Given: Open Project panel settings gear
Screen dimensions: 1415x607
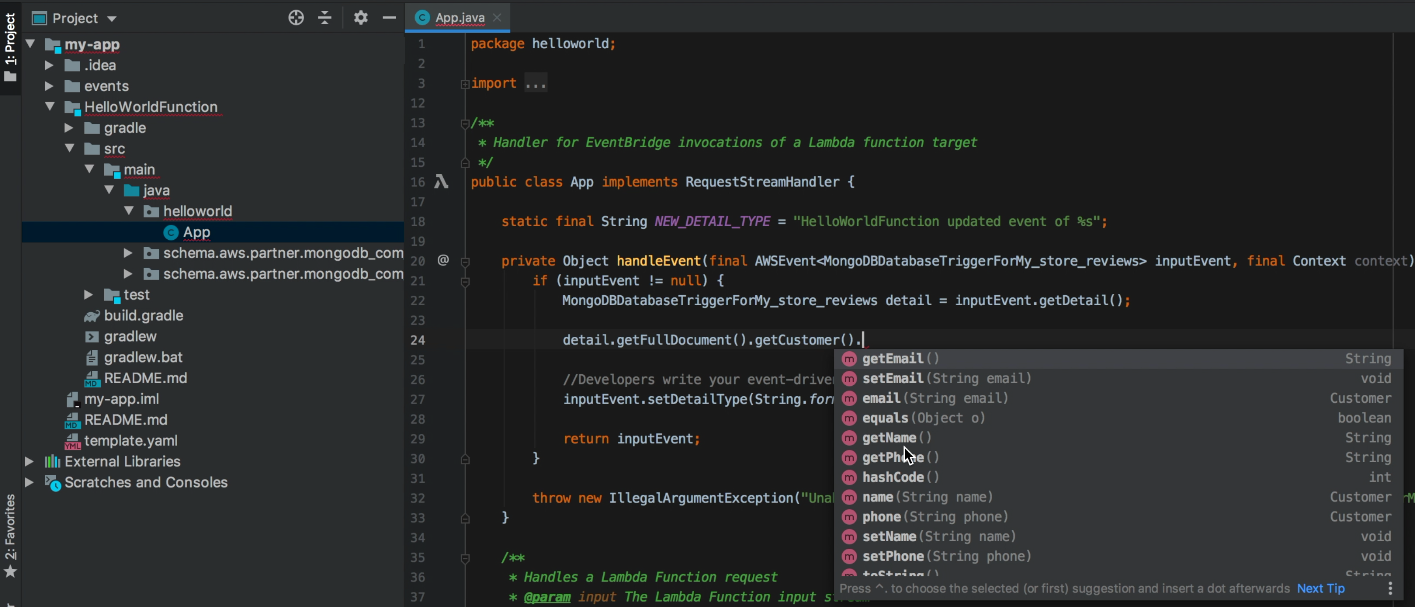Looking at the screenshot, I should click(361, 18).
